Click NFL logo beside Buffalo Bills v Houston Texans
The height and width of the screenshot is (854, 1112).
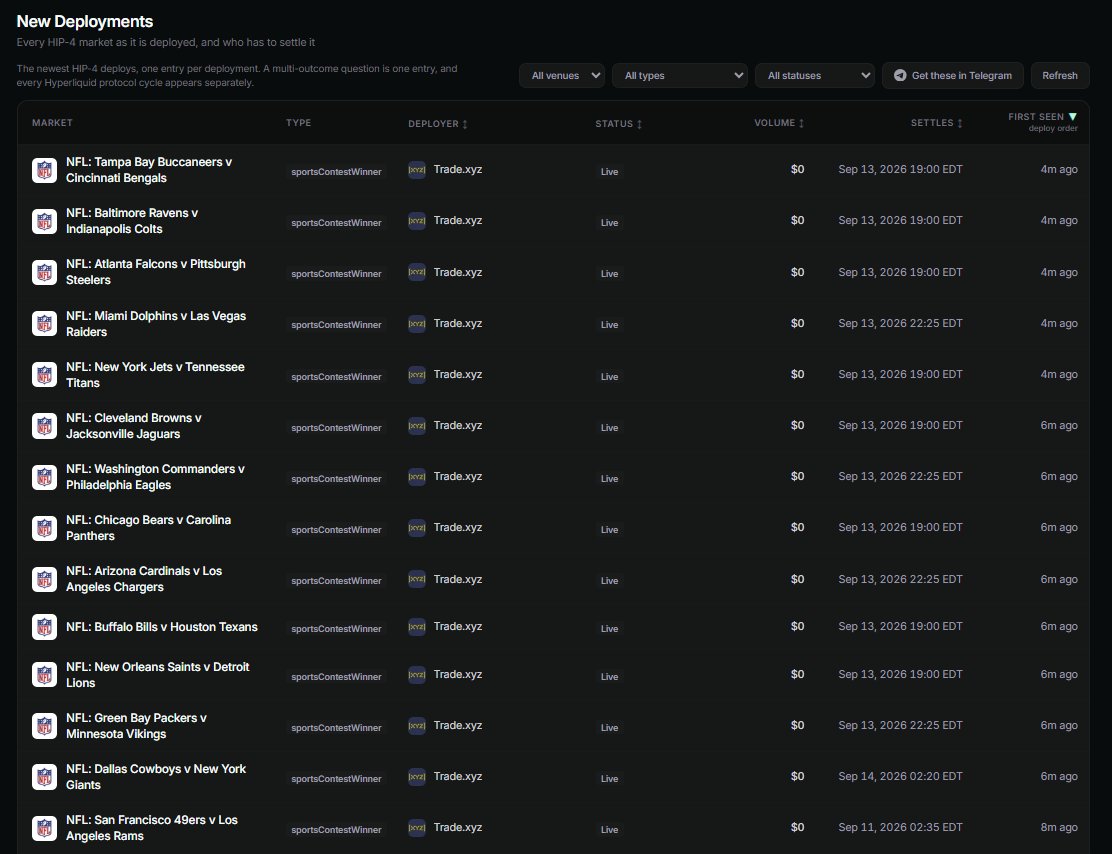[44, 627]
